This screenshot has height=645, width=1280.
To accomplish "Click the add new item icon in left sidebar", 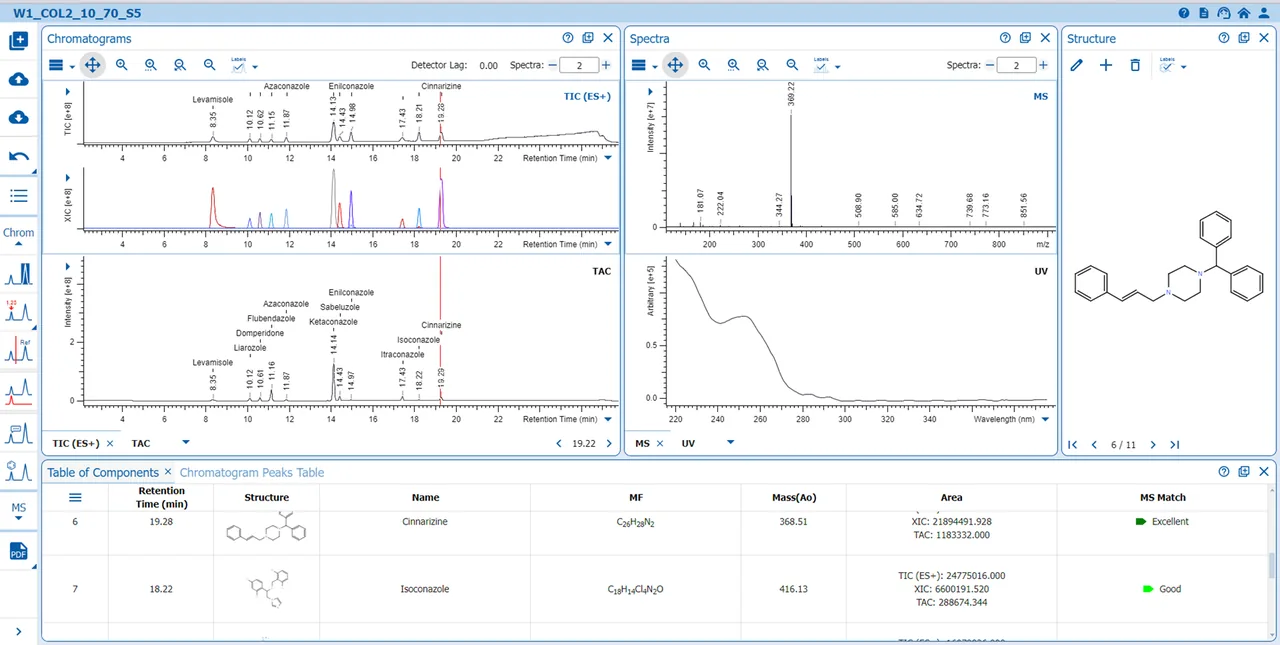I will (x=18, y=41).
